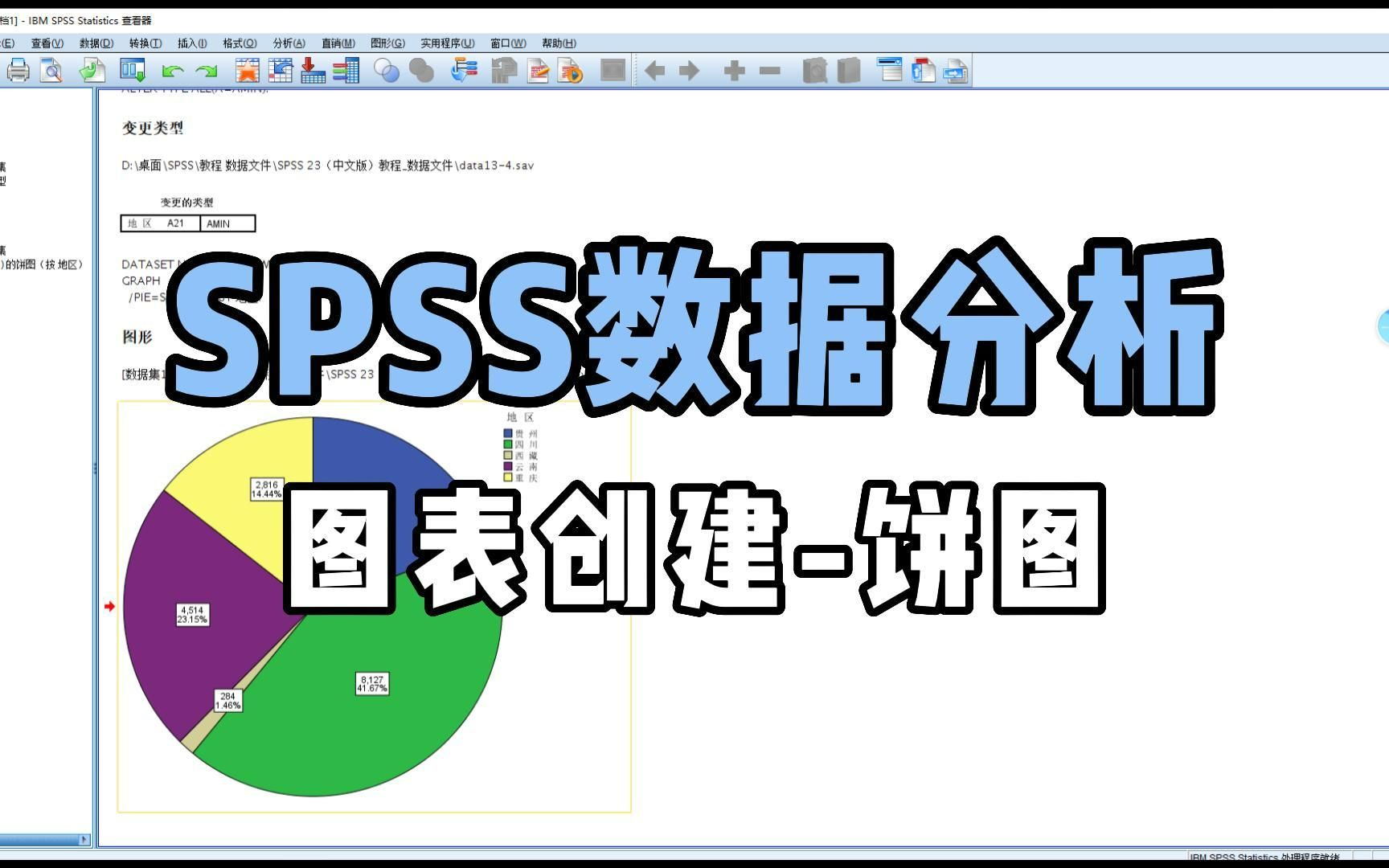This screenshot has height=868, width=1389.
Task: Open the 转换(T) menu
Action: tap(145, 43)
